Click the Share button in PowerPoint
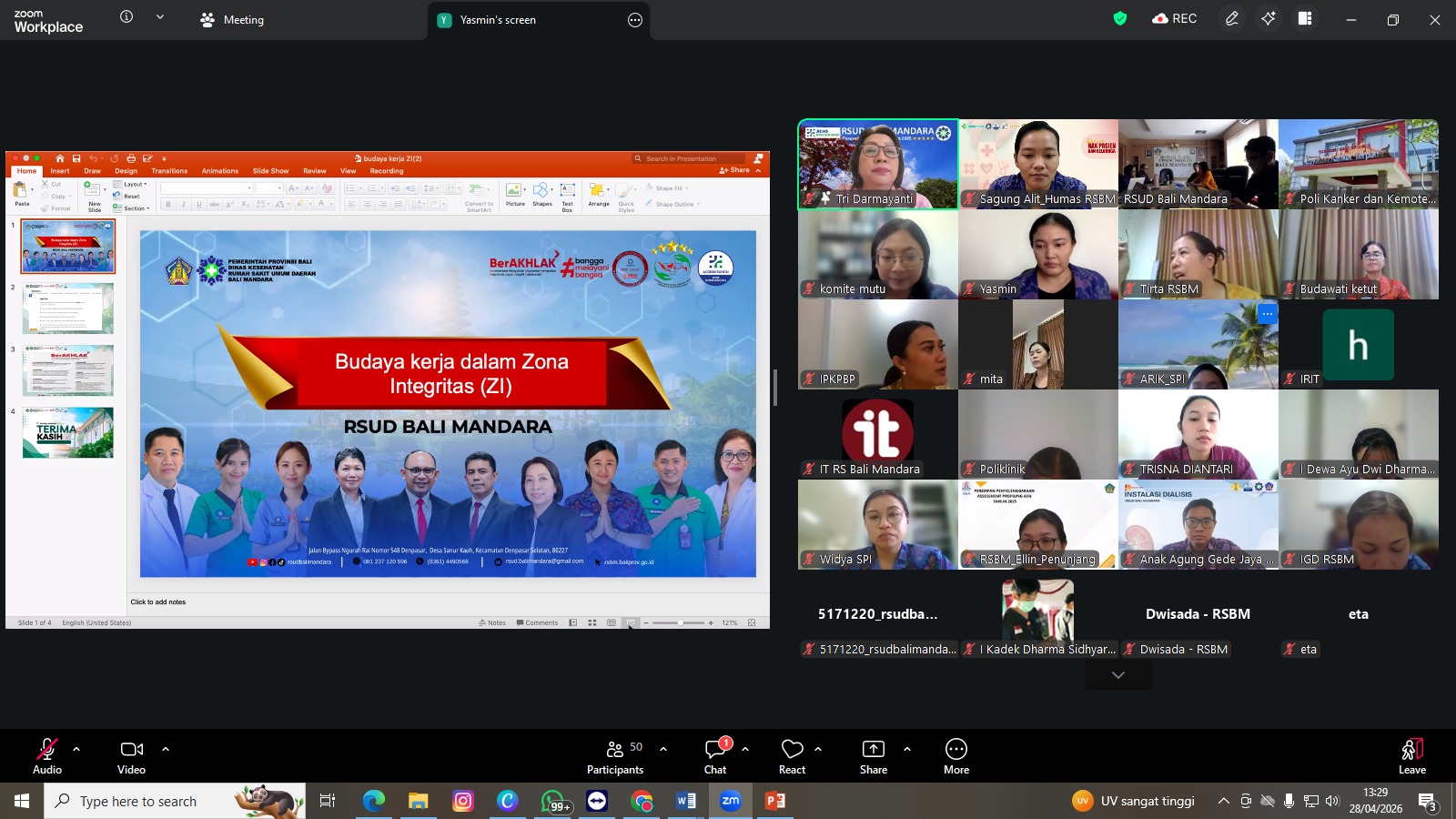Image resolution: width=1456 pixels, height=819 pixels. 735,170
